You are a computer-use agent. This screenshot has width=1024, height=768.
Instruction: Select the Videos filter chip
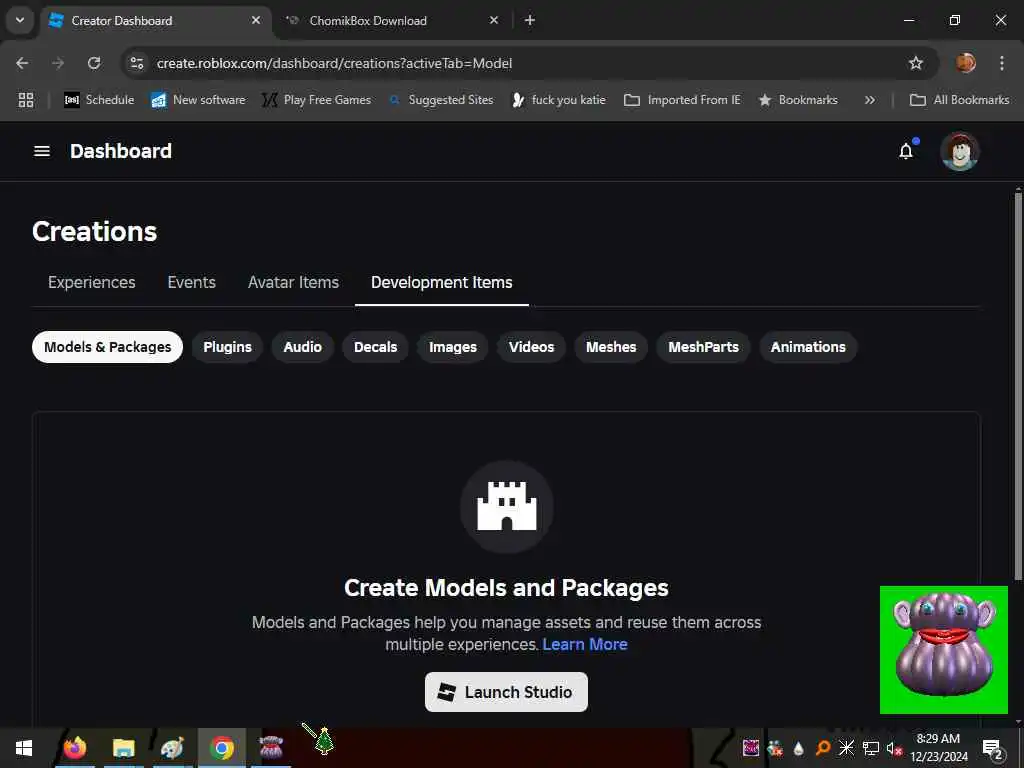tap(532, 347)
